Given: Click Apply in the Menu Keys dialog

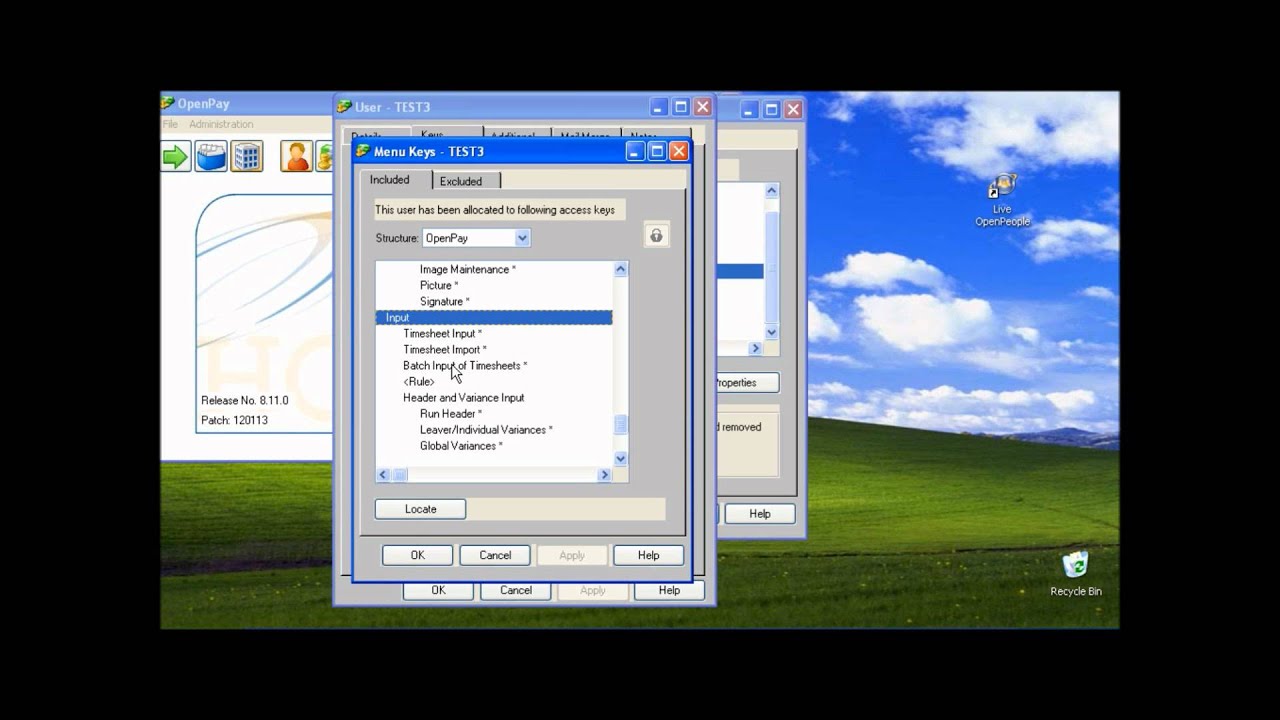Looking at the screenshot, I should point(572,555).
